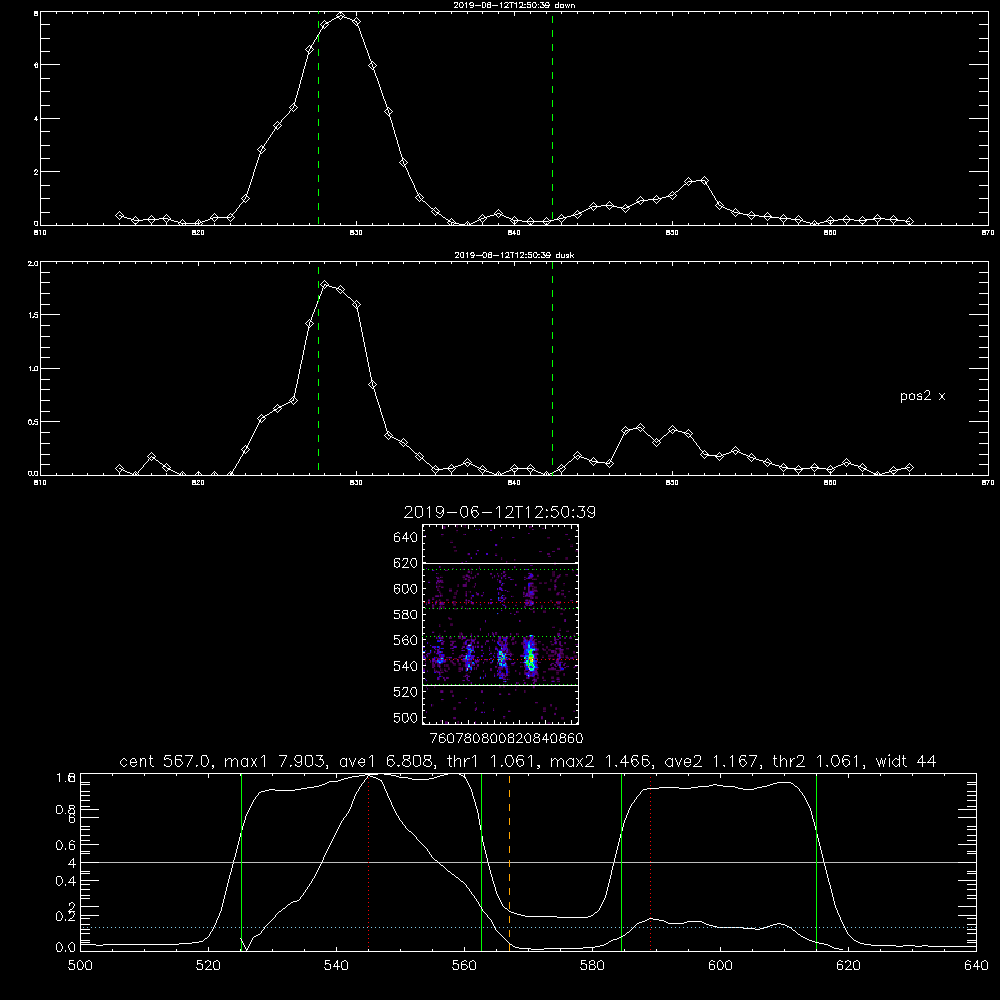Click the highest peak marker in dusk plot
This screenshot has width=1000, height=1000.
[x=325, y=284]
